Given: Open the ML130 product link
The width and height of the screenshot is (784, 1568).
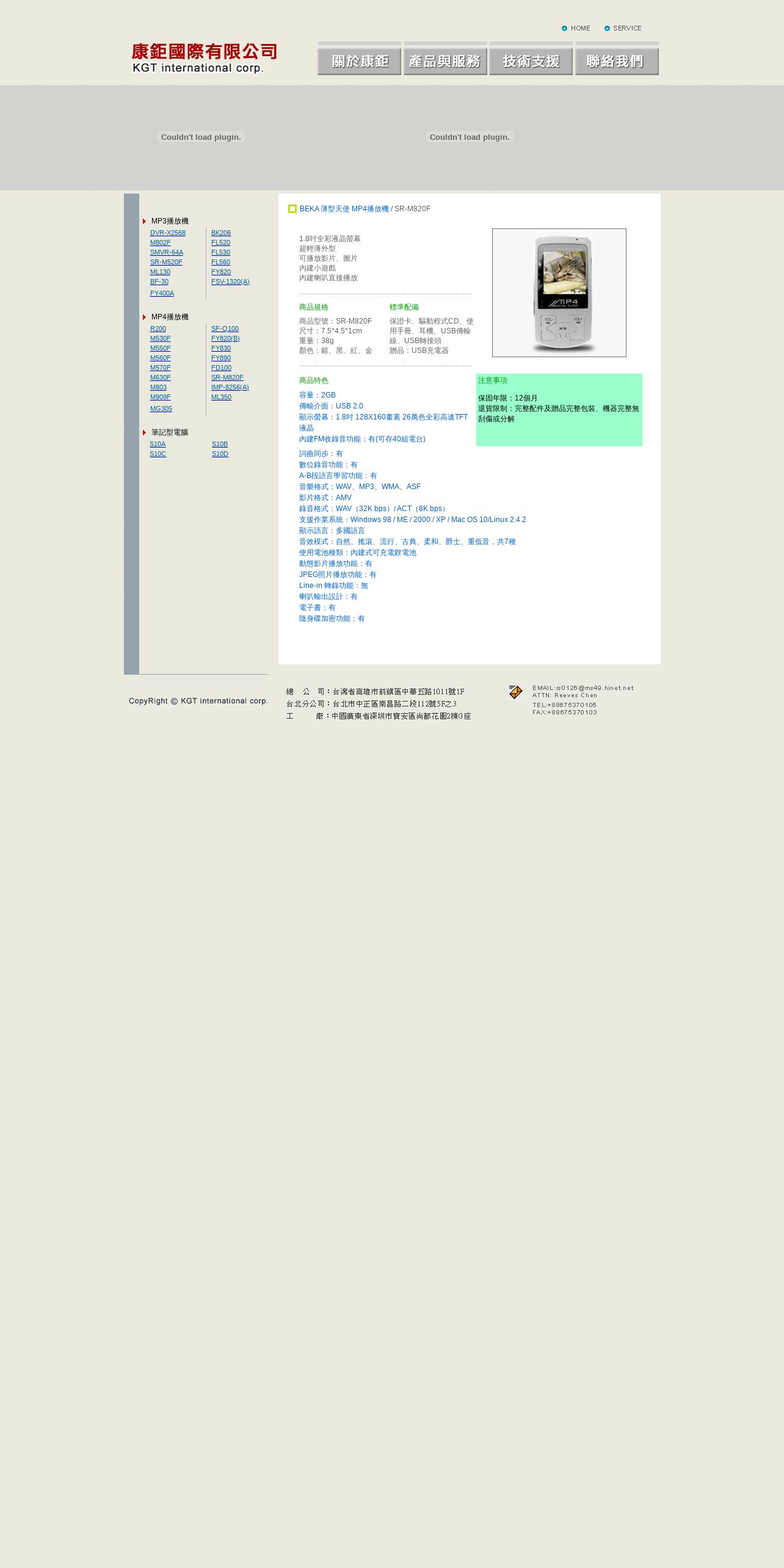Looking at the screenshot, I should 161,272.
